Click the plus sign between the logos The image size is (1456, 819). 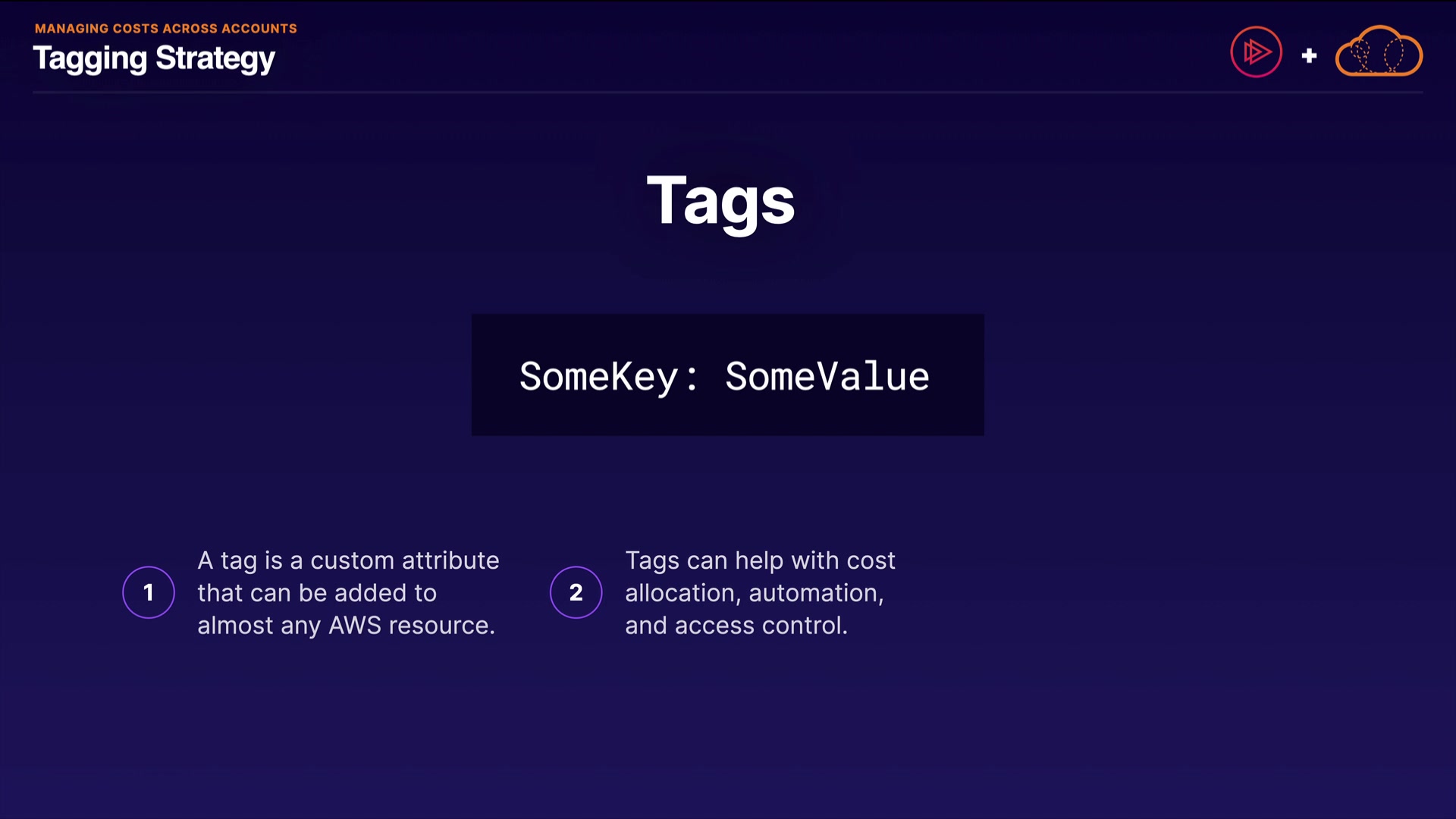[1309, 55]
